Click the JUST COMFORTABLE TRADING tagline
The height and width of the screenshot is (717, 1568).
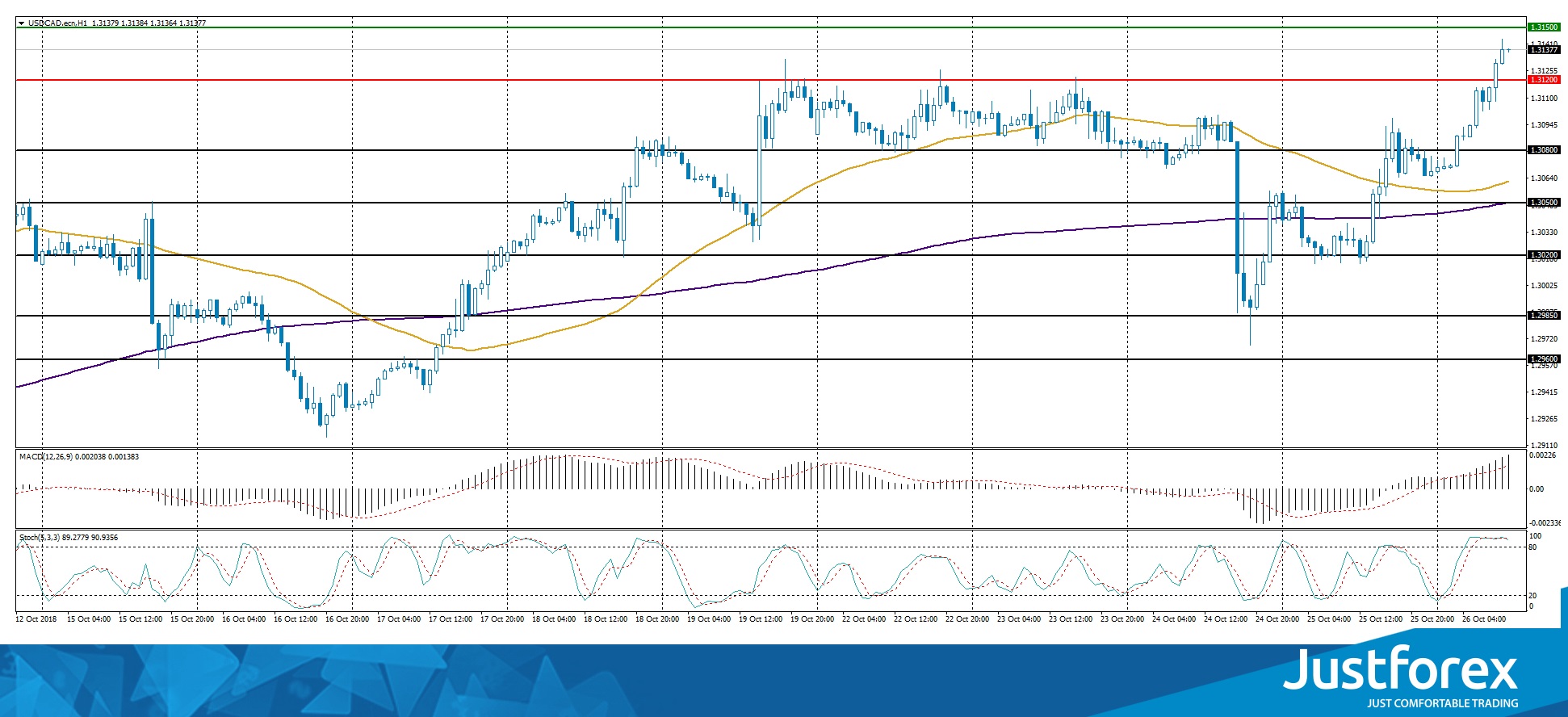[1442, 703]
